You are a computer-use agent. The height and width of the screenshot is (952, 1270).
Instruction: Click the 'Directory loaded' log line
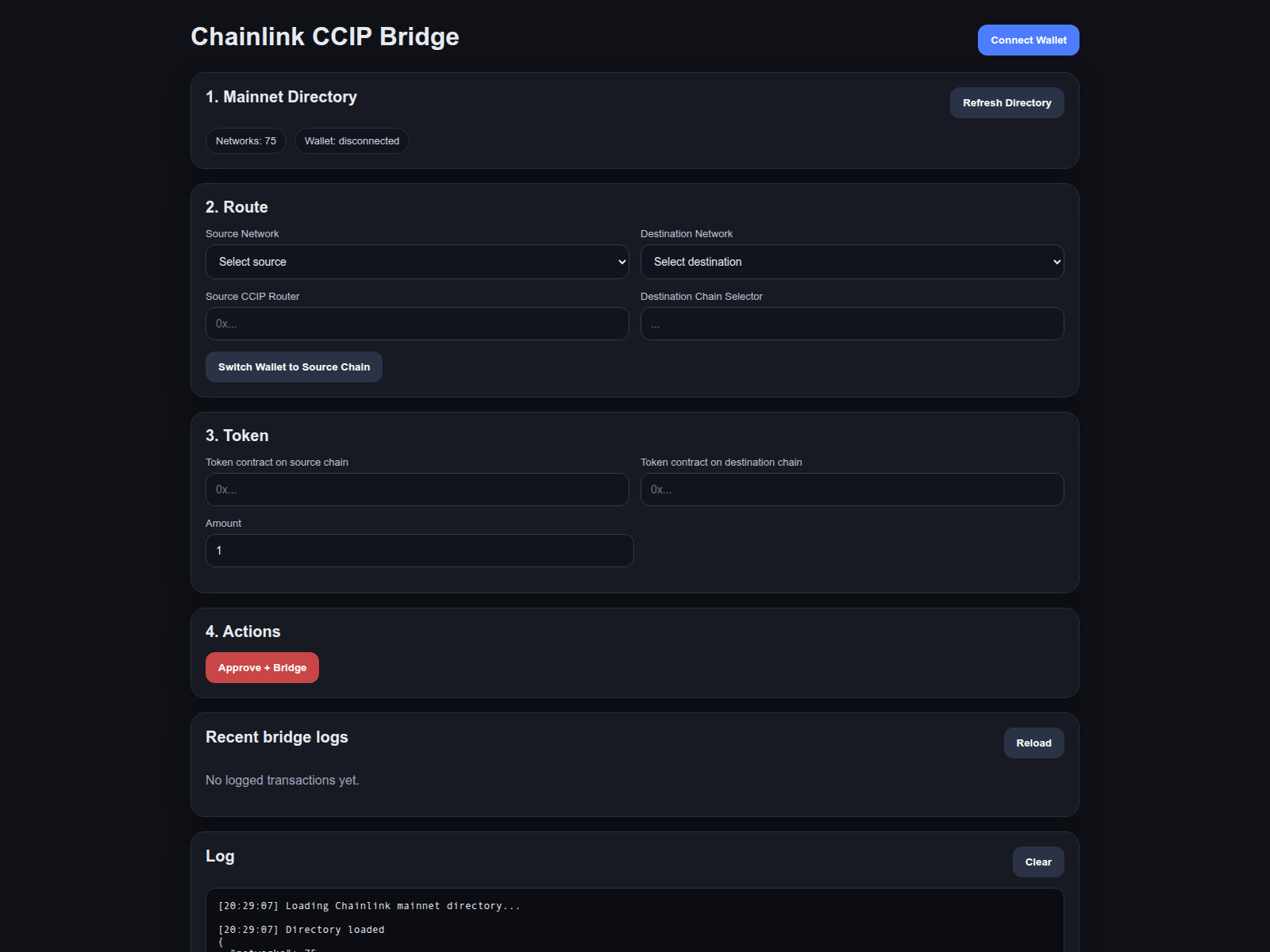coord(302,929)
